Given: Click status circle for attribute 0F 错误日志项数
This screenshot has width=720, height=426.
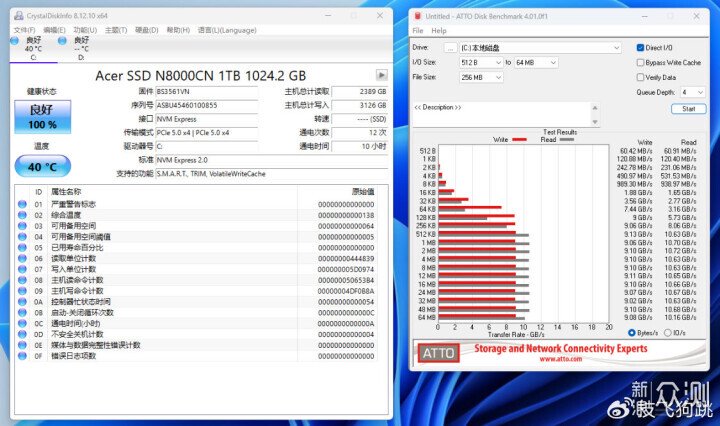Looking at the screenshot, I should [x=22, y=356].
